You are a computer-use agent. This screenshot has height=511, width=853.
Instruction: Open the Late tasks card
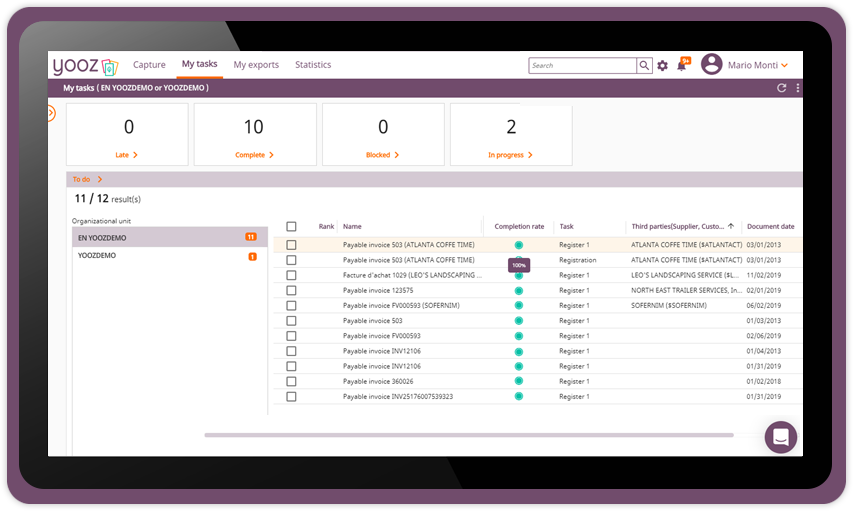pos(127,134)
